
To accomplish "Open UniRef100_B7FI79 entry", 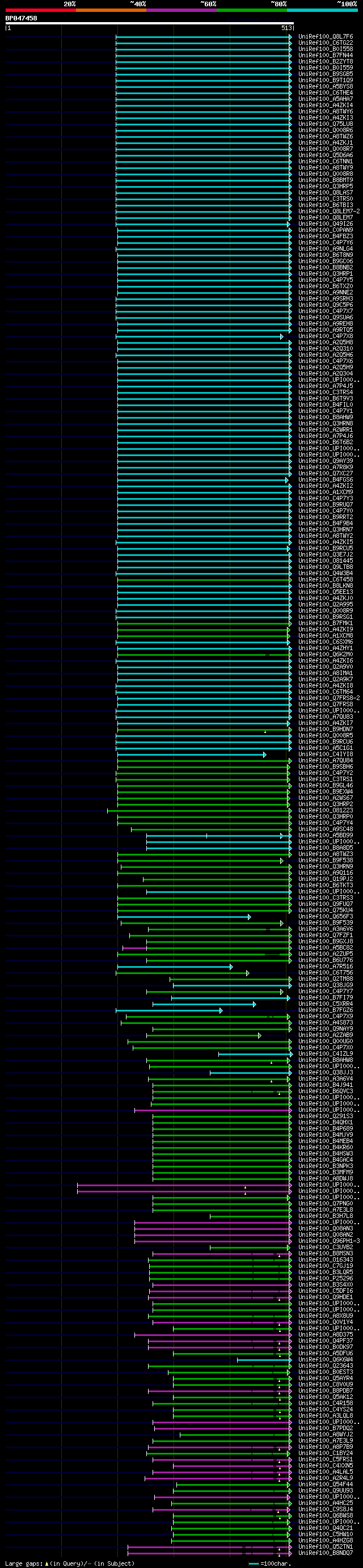I will (x=325, y=998).
